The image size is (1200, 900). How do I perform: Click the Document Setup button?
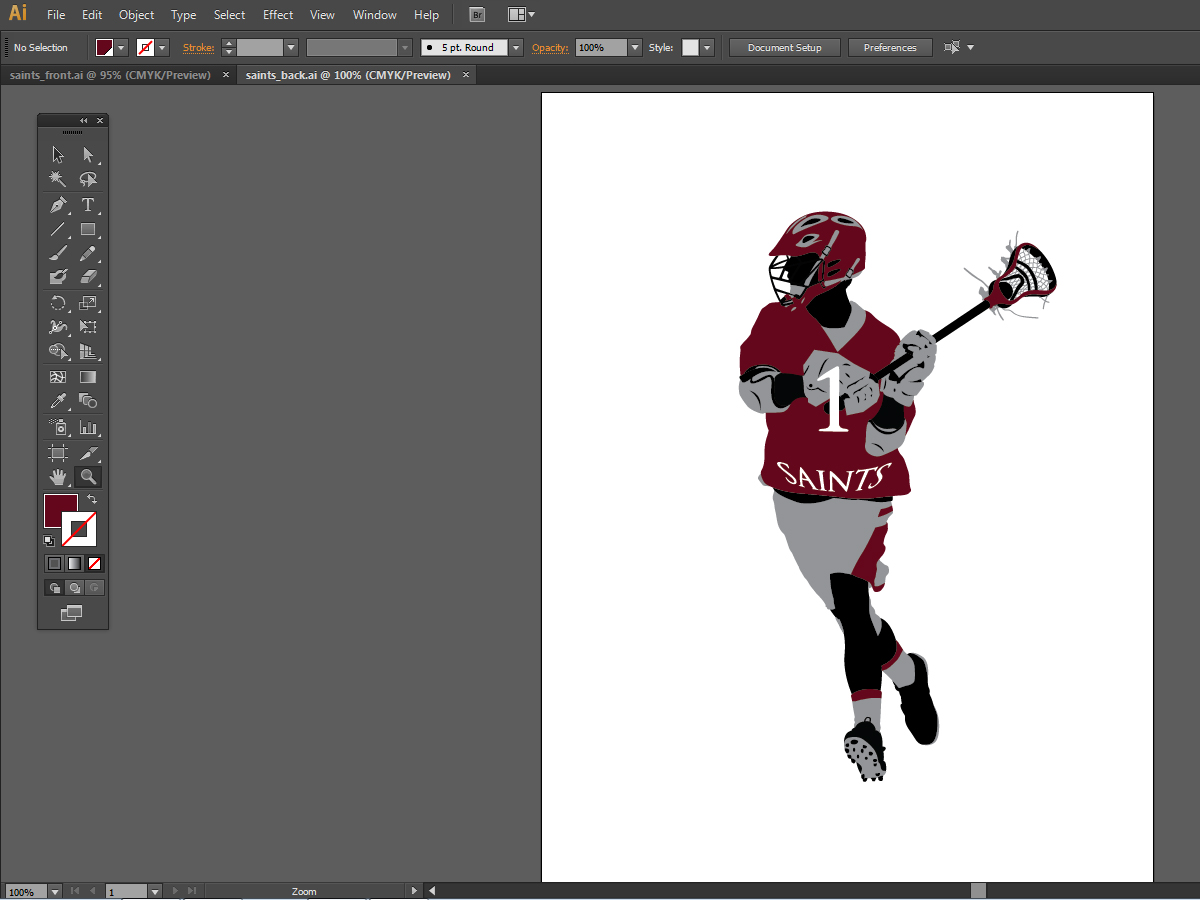coord(784,48)
